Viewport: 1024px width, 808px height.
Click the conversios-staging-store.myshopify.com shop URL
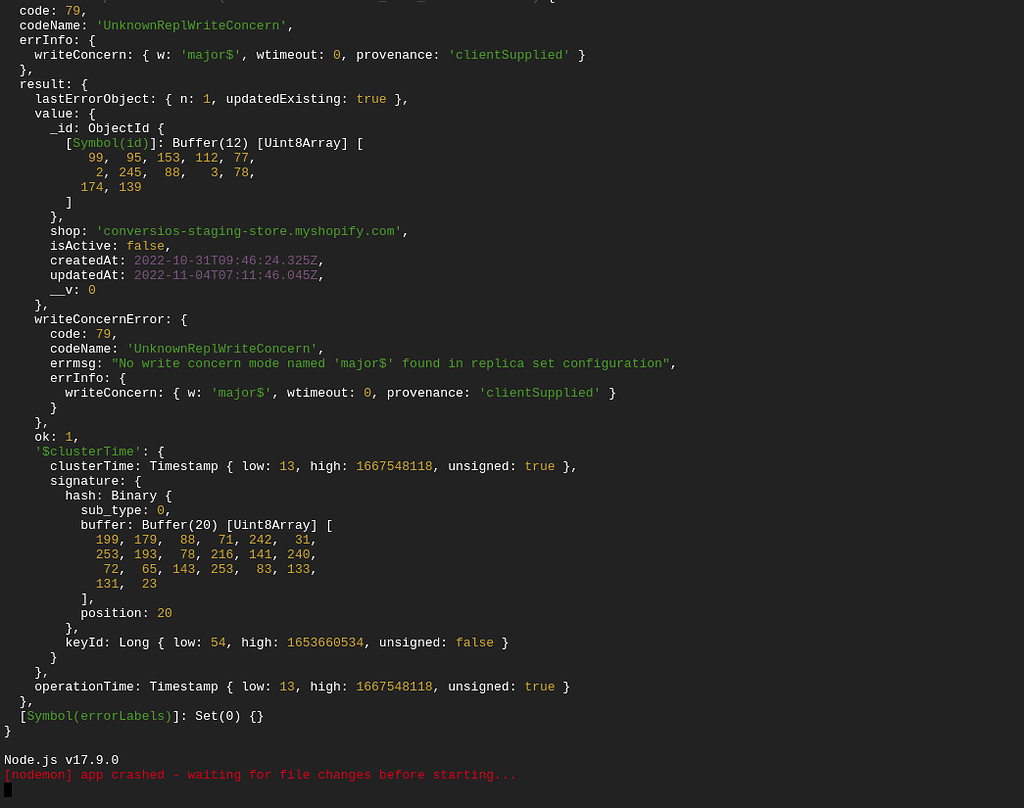coord(249,231)
